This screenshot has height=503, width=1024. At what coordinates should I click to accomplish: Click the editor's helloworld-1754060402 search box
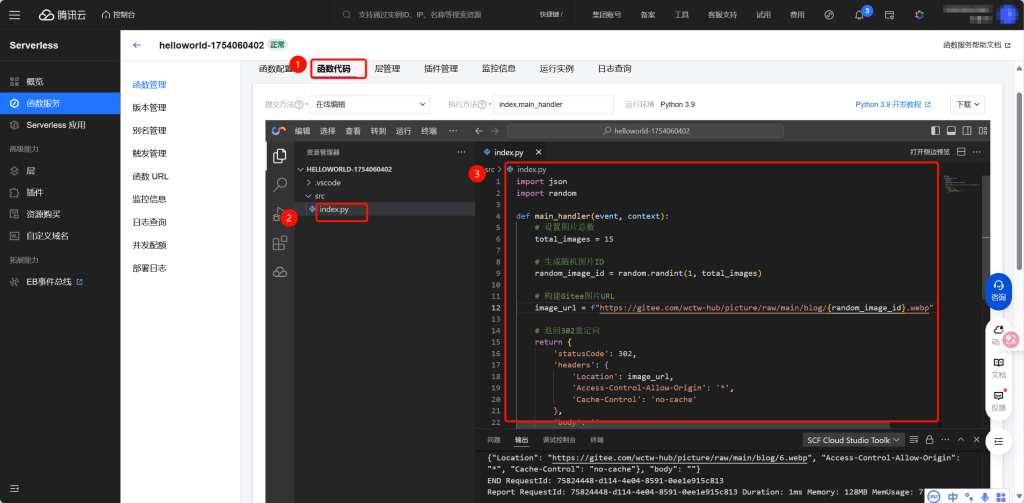pos(647,131)
